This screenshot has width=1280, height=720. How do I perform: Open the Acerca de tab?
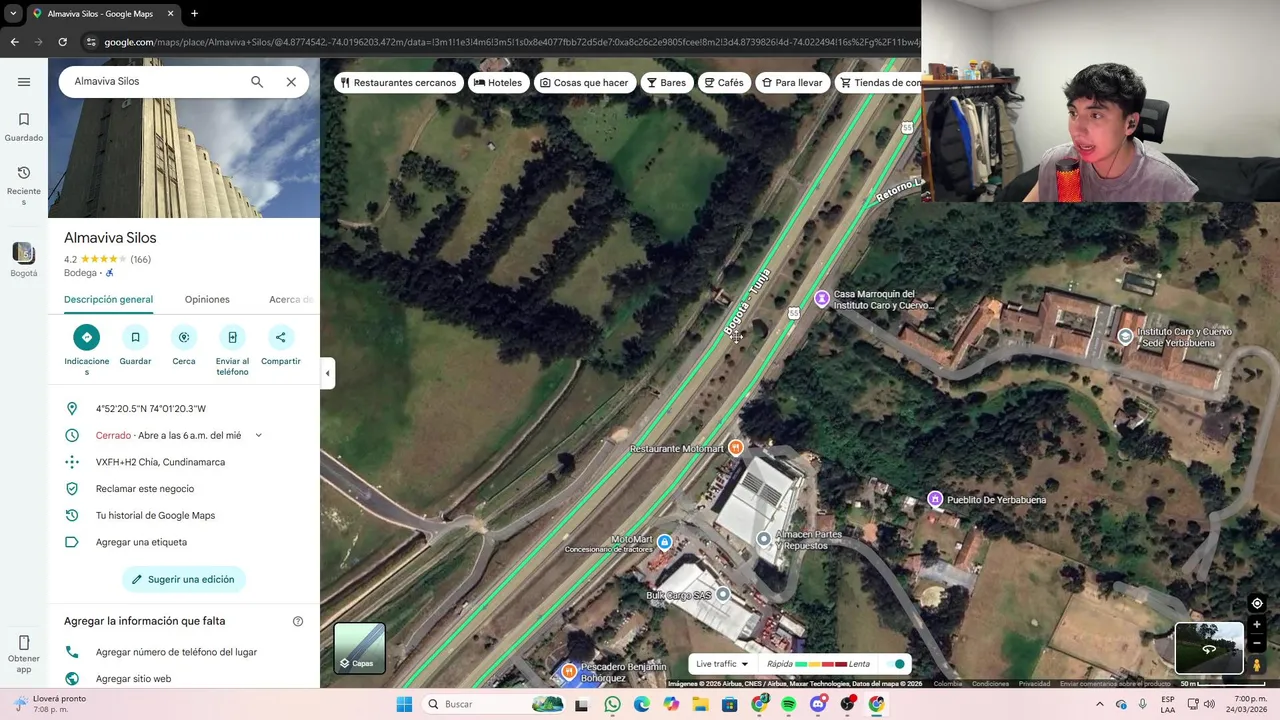(x=291, y=299)
